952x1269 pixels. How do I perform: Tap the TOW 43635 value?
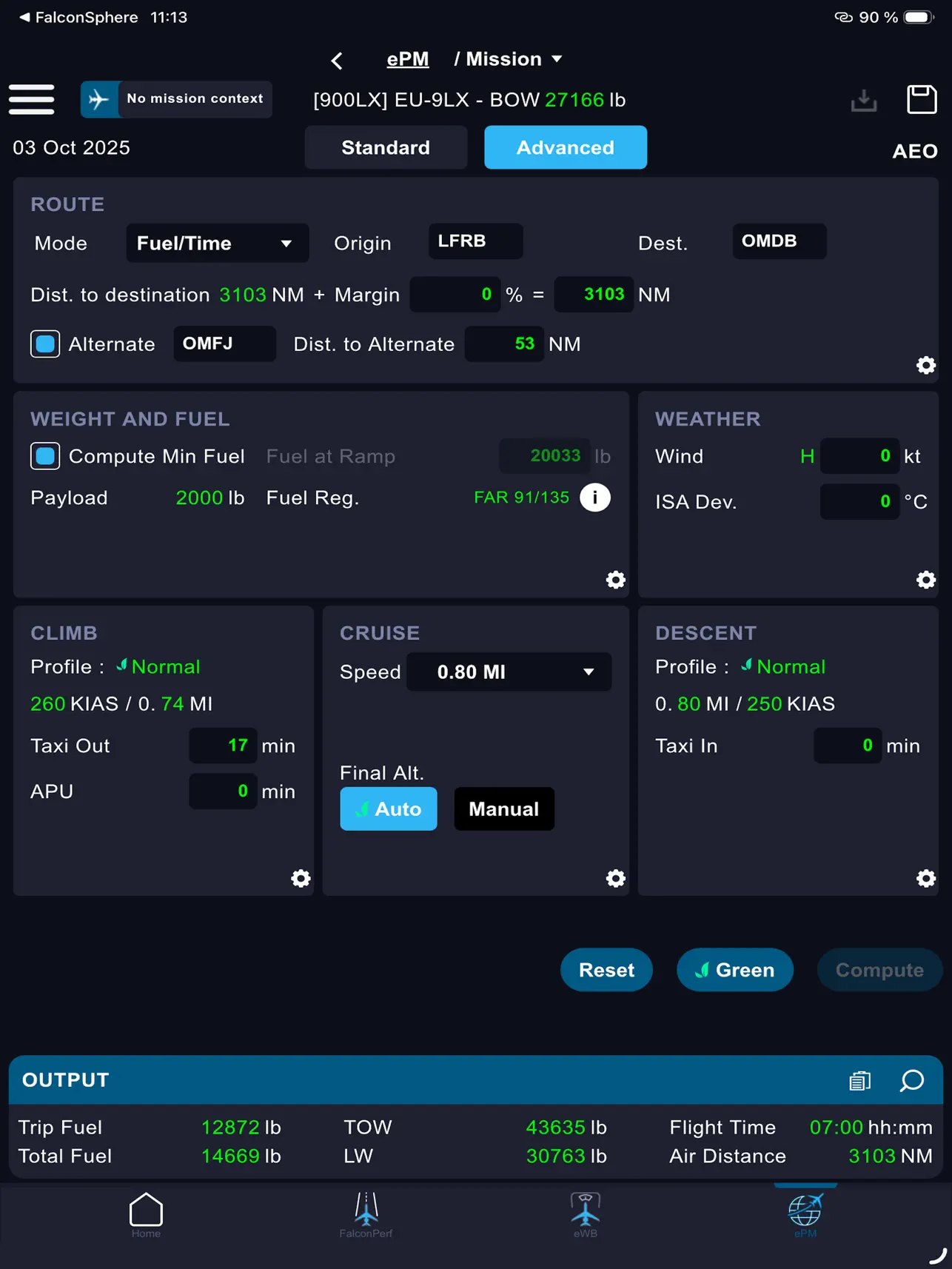555,1128
